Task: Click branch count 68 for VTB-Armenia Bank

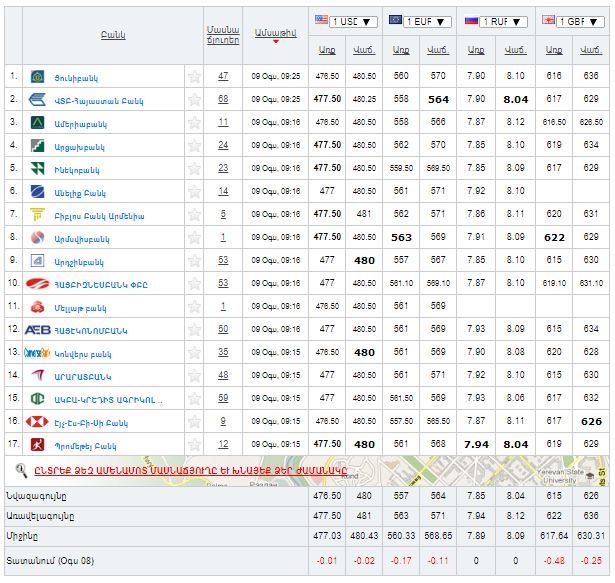Action: click(x=223, y=99)
